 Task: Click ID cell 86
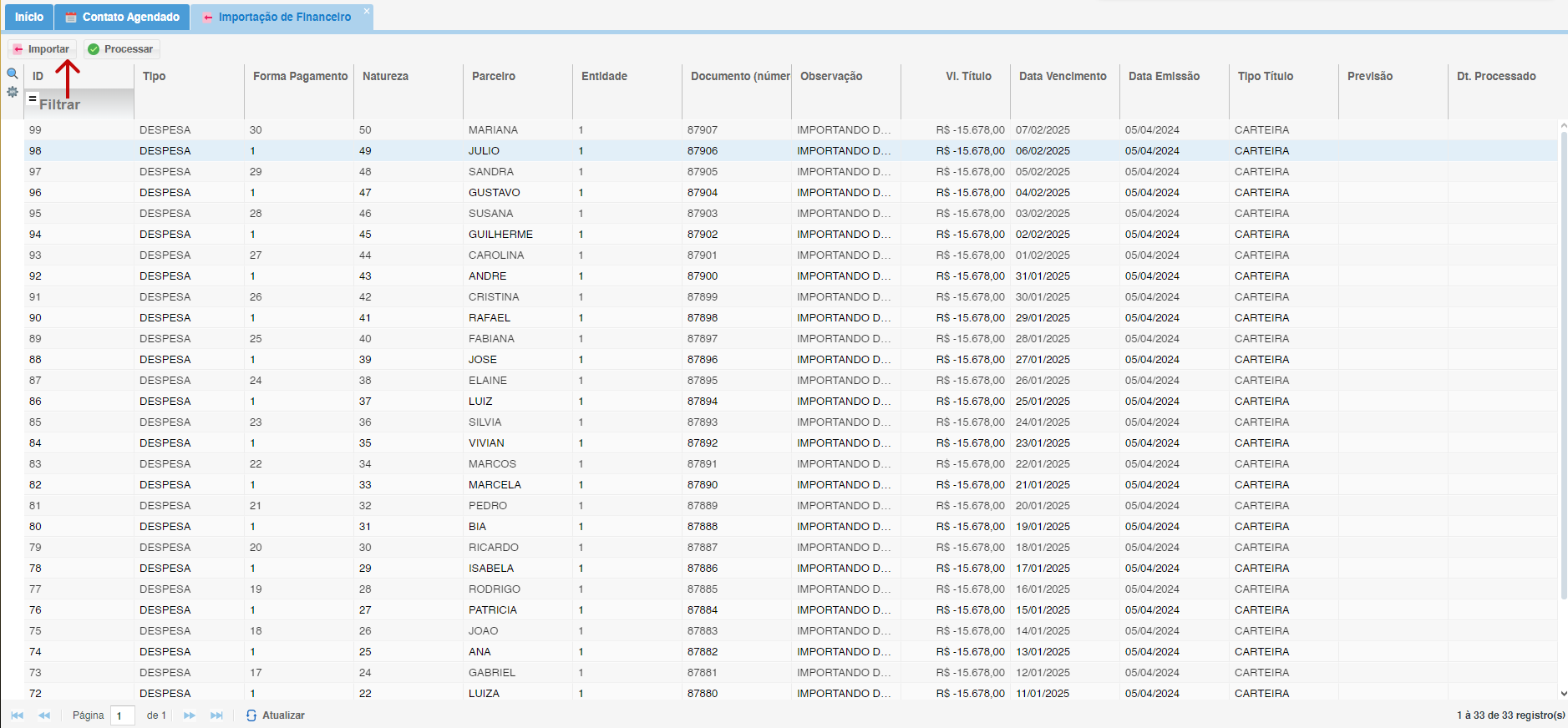tap(35, 401)
